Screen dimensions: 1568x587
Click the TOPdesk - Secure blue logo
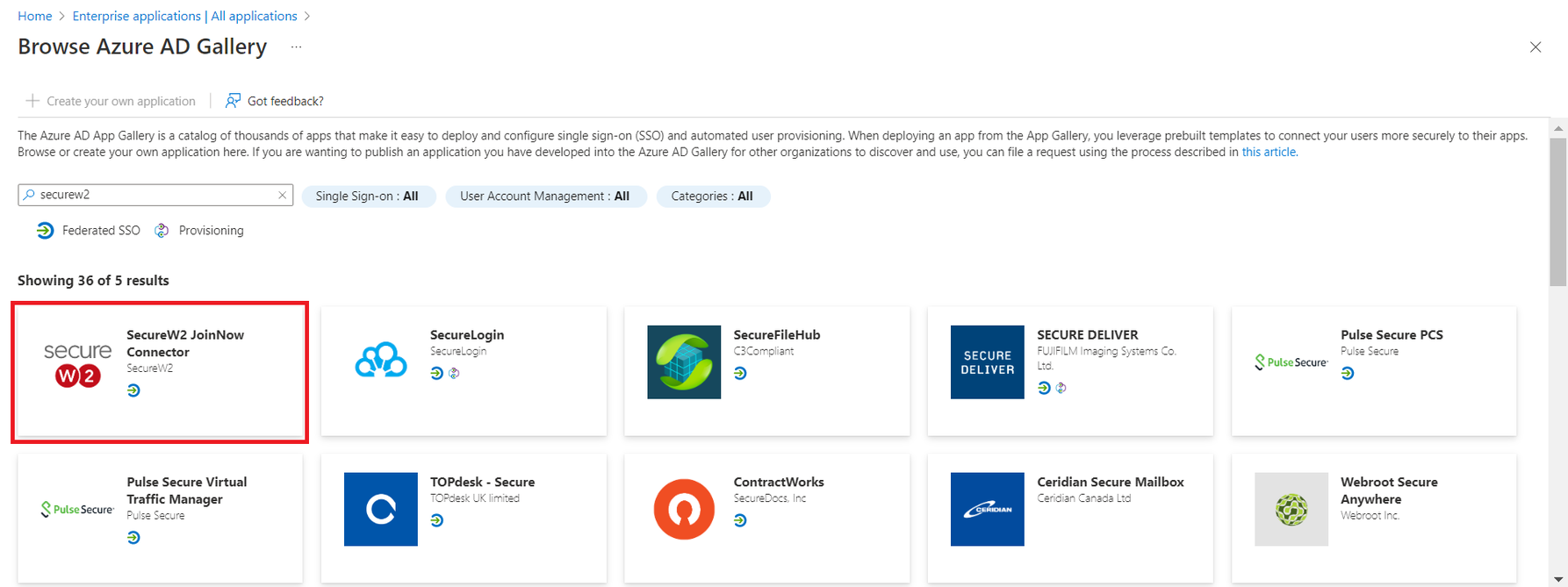pos(381,509)
